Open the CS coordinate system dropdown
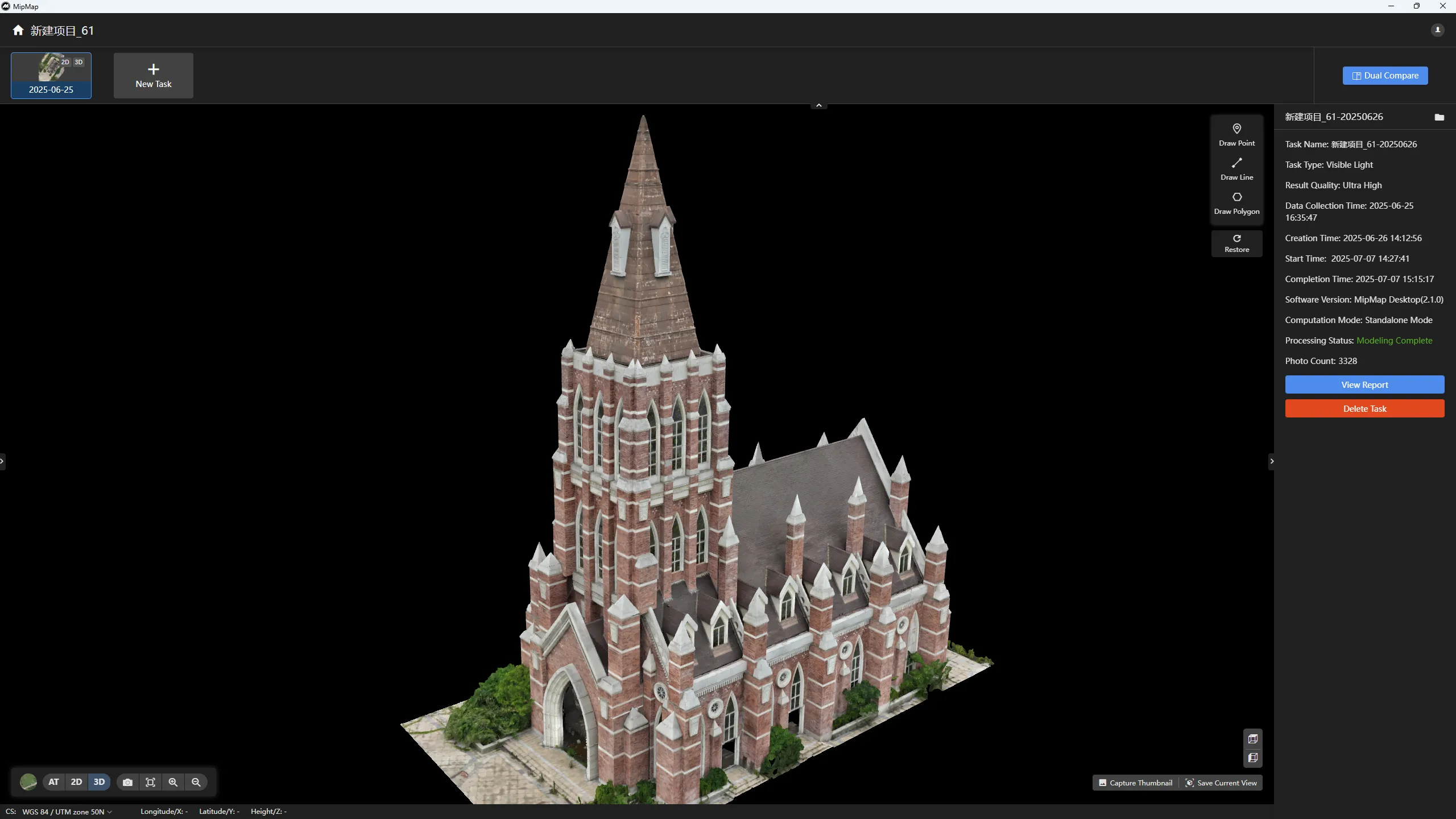The height and width of the screenshot is (819, 1456). 66,812
